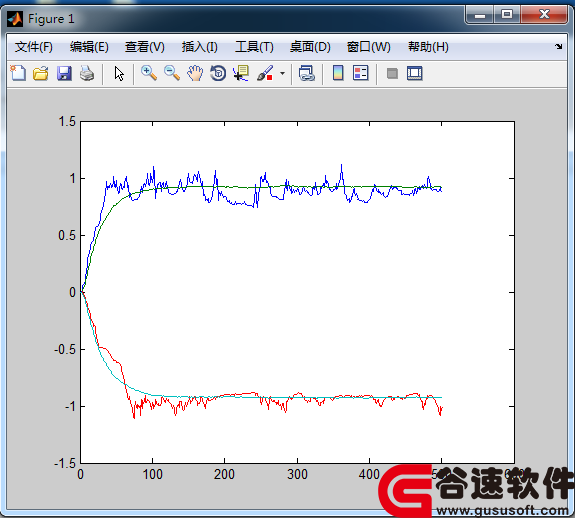Save figure using the floppy disk icon
575x518 pixels.
click(64, 73)
